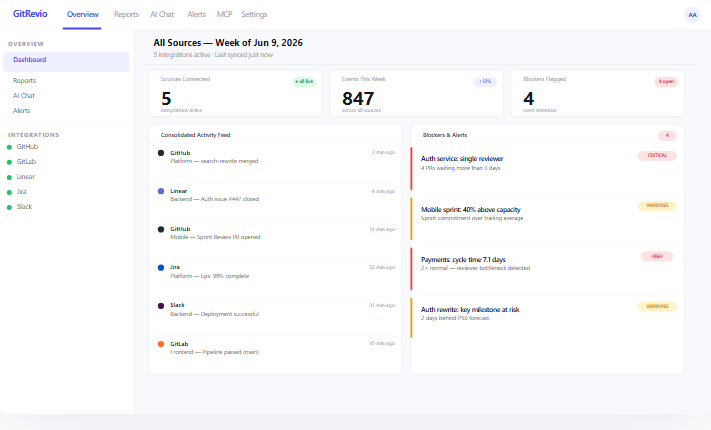Open the MCP tab
This screenshot has width=711, height=430.
pos(224,15)
